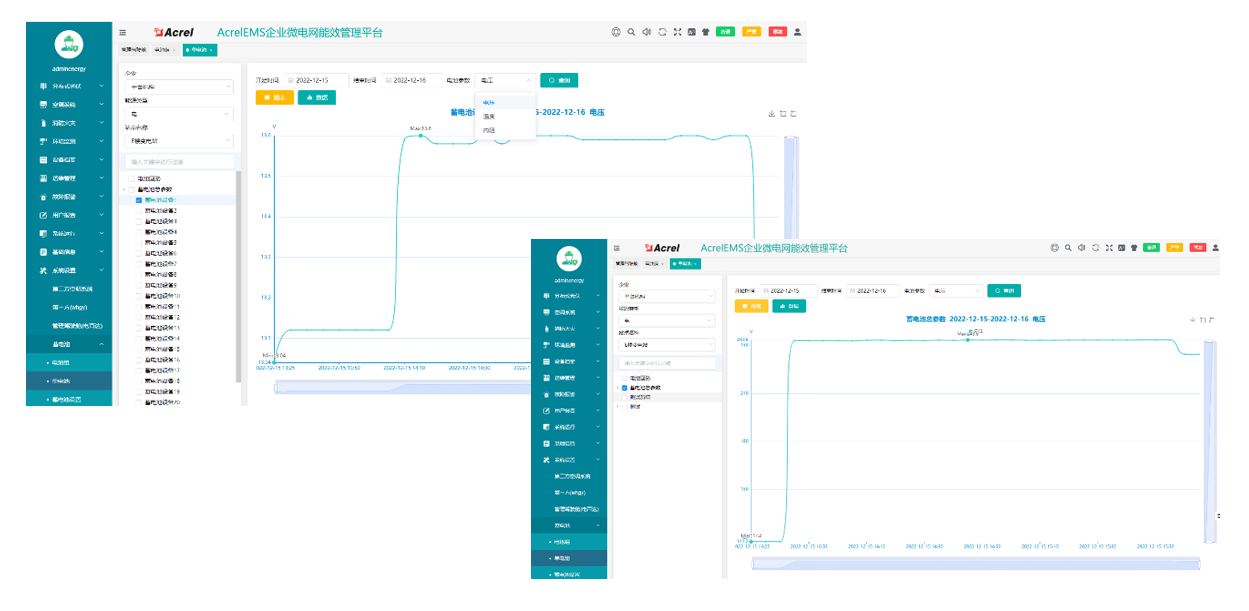This screenshot has height=611, width=1249.
Task: Click green alarm badge in back window header
Action: coord(725,32)
